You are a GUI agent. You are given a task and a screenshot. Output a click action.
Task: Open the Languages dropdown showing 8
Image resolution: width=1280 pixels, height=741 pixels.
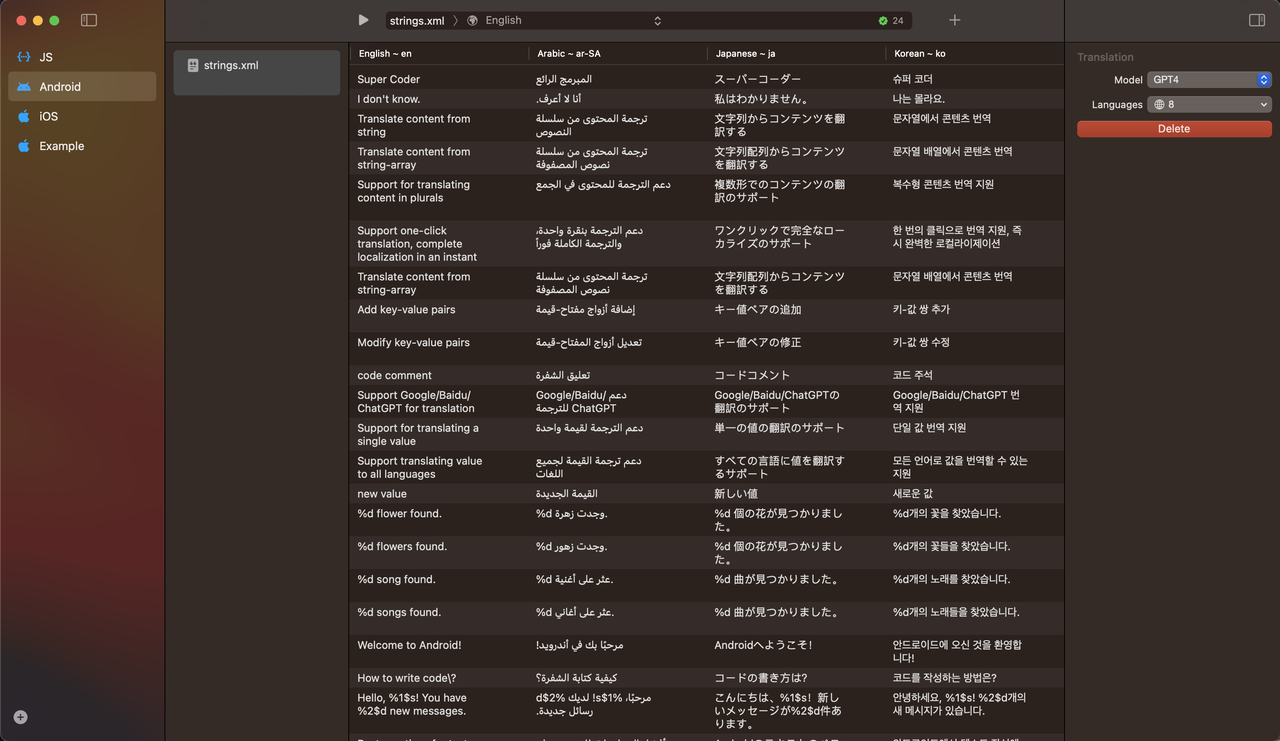point(1209,104)
